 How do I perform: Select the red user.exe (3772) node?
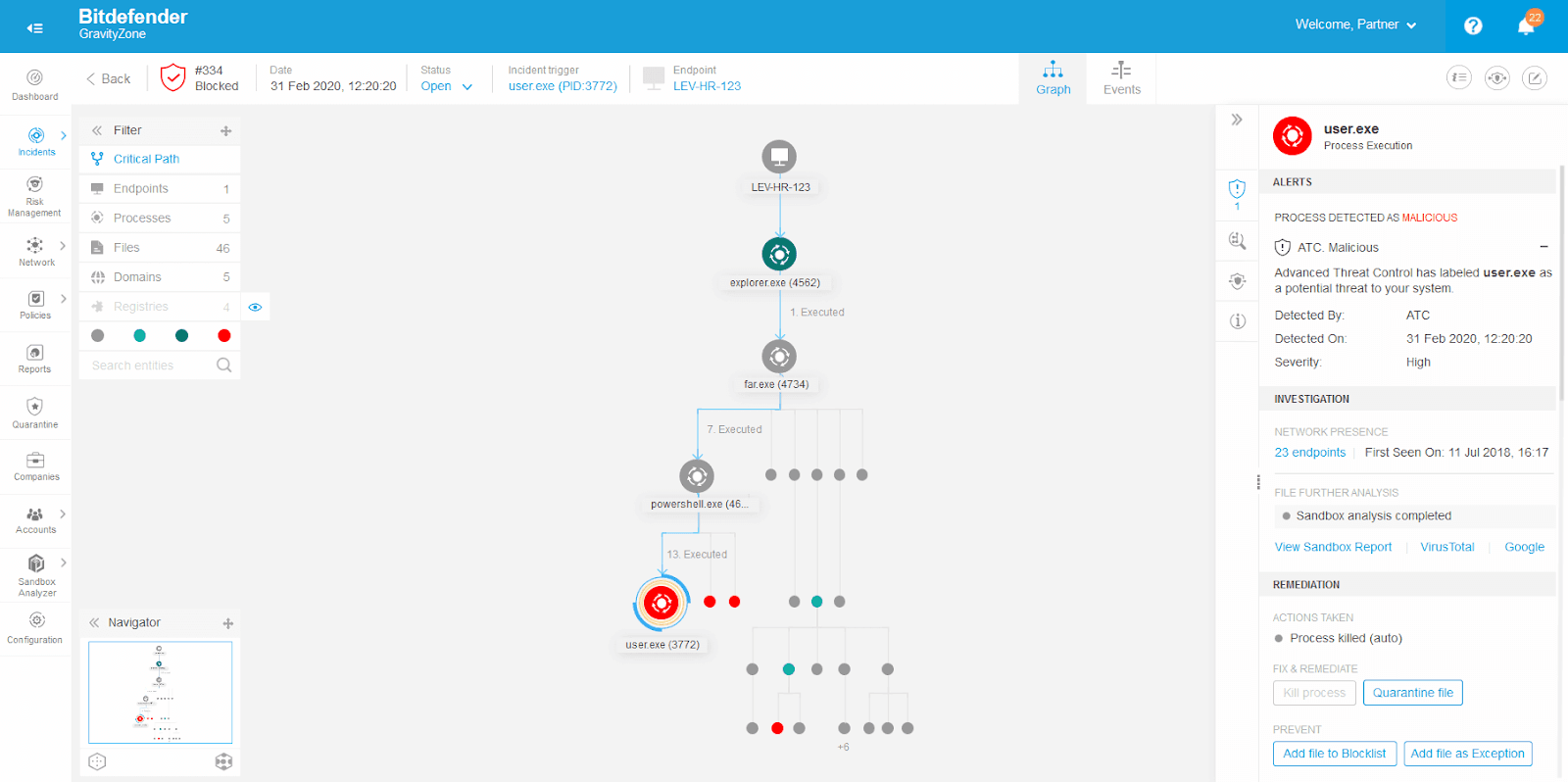pos(661,603)
